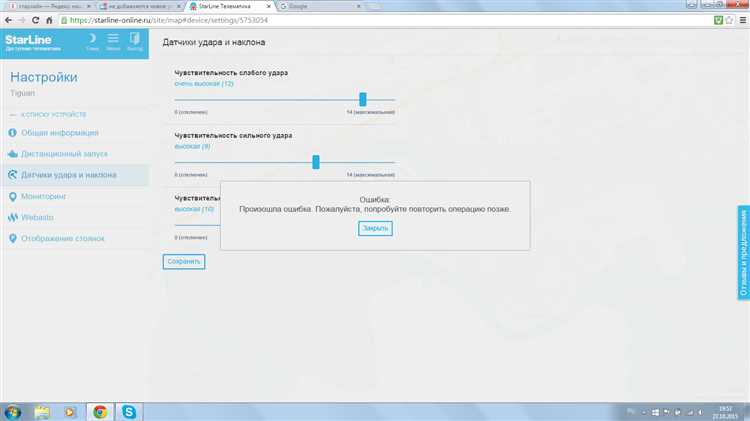Click the info icon beside Общая информация
The width and height of the screenshot is (750, 421).
click(x=12, y=133)
